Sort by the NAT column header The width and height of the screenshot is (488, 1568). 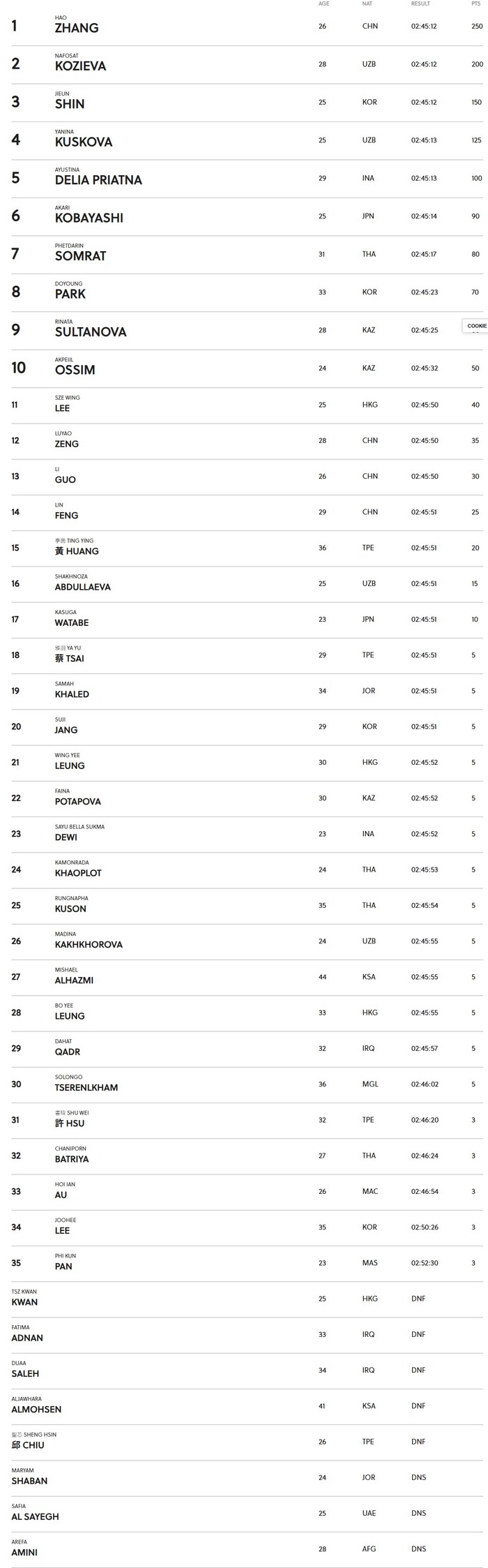point(367,3)
